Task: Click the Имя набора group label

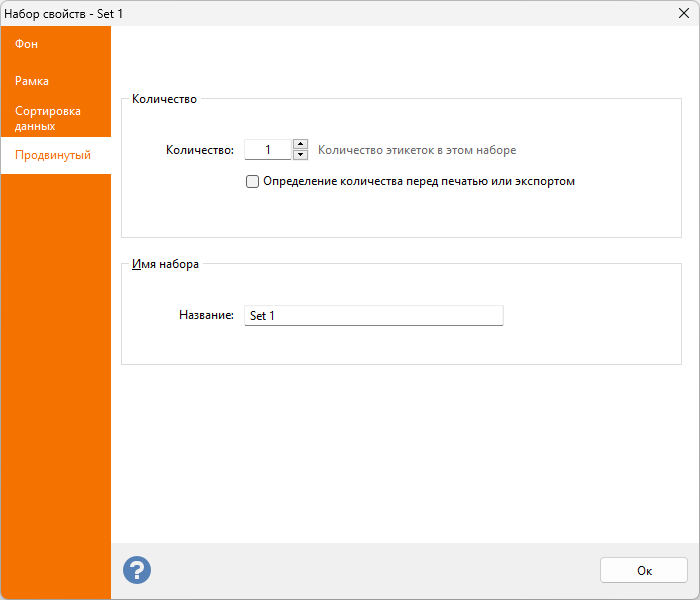Action: [165, 264]
